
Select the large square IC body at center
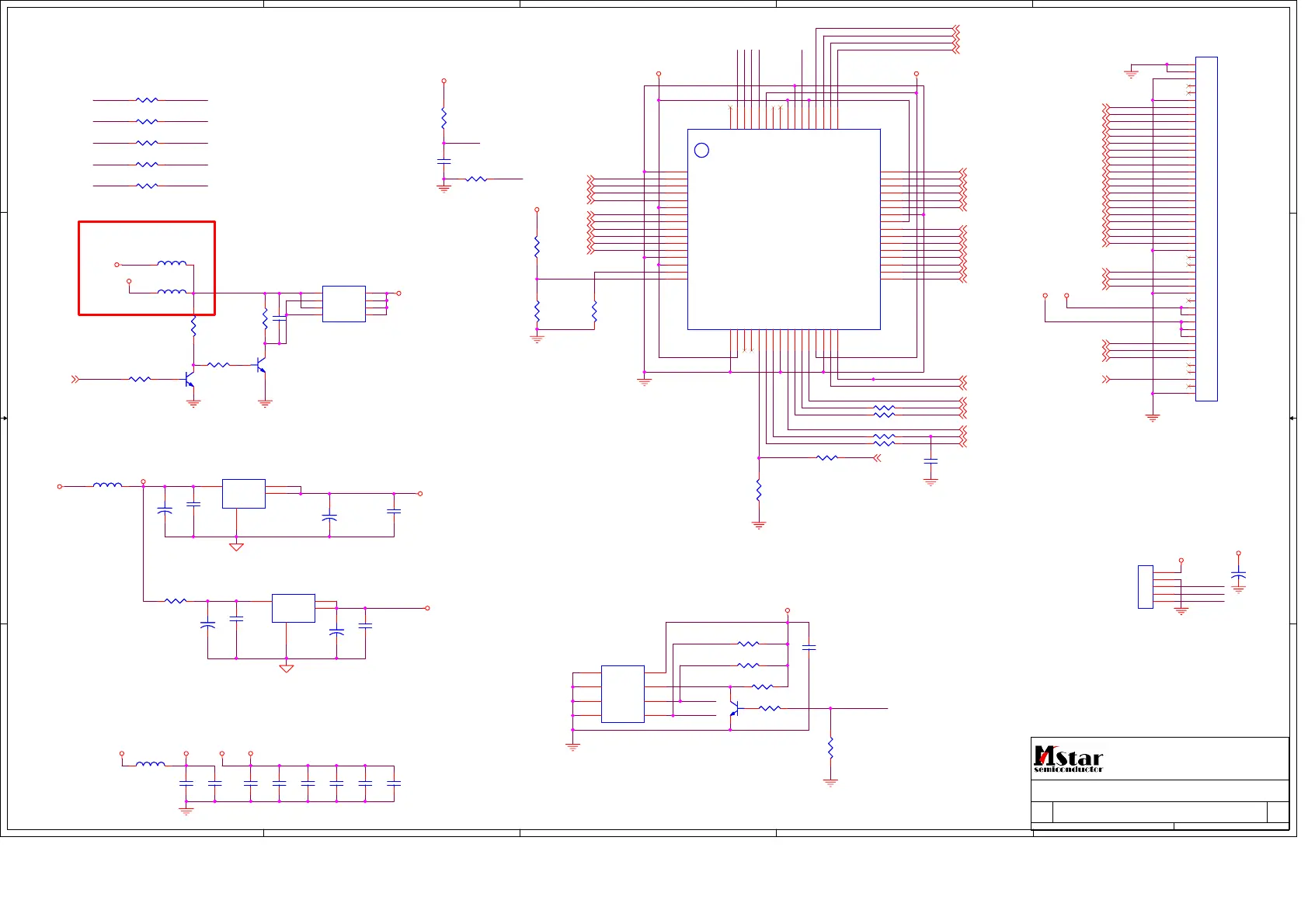click(x=784, y=229)
